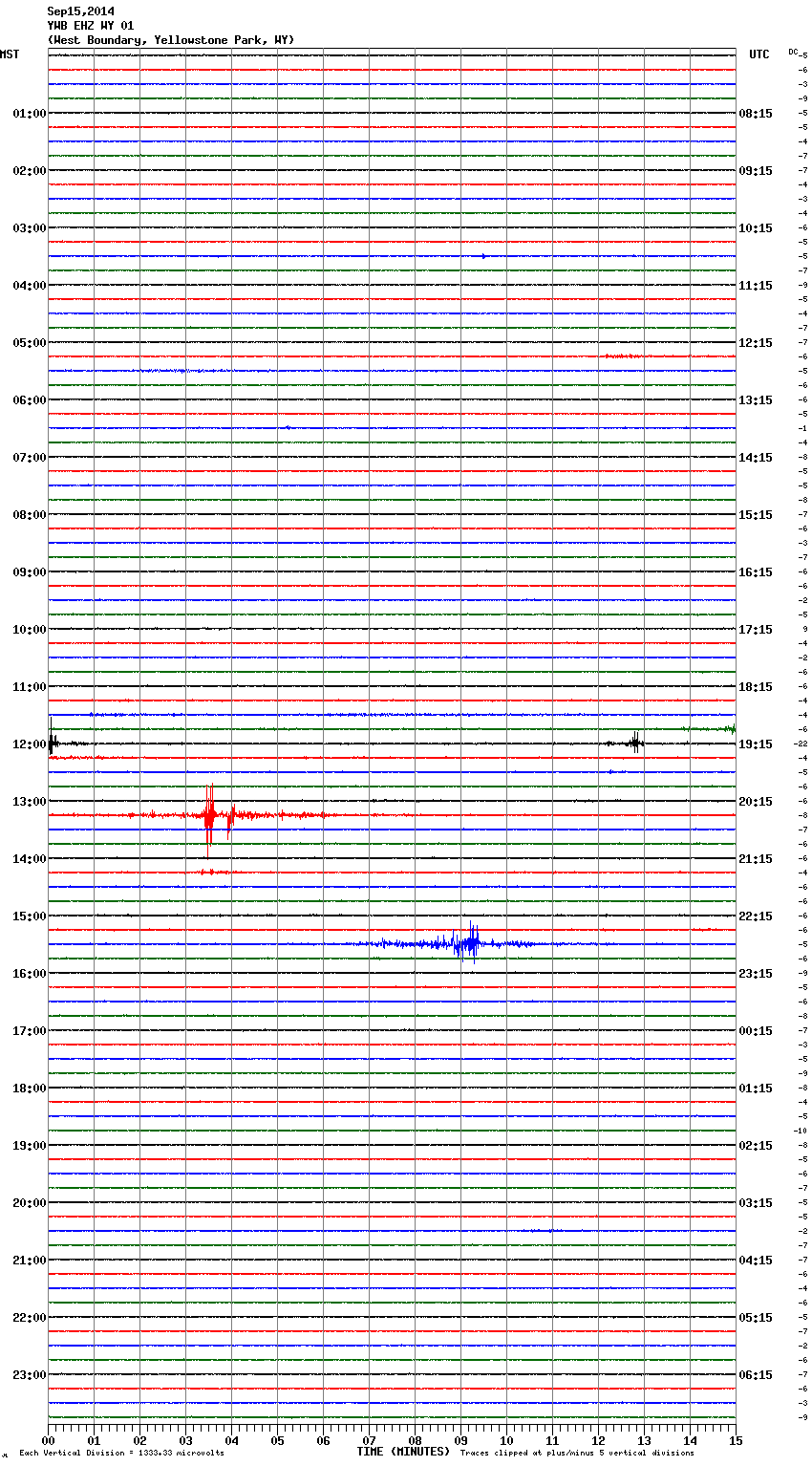Select the "05:00" MST hour label
812x1466 pixels.
click(x=29, y=343)
